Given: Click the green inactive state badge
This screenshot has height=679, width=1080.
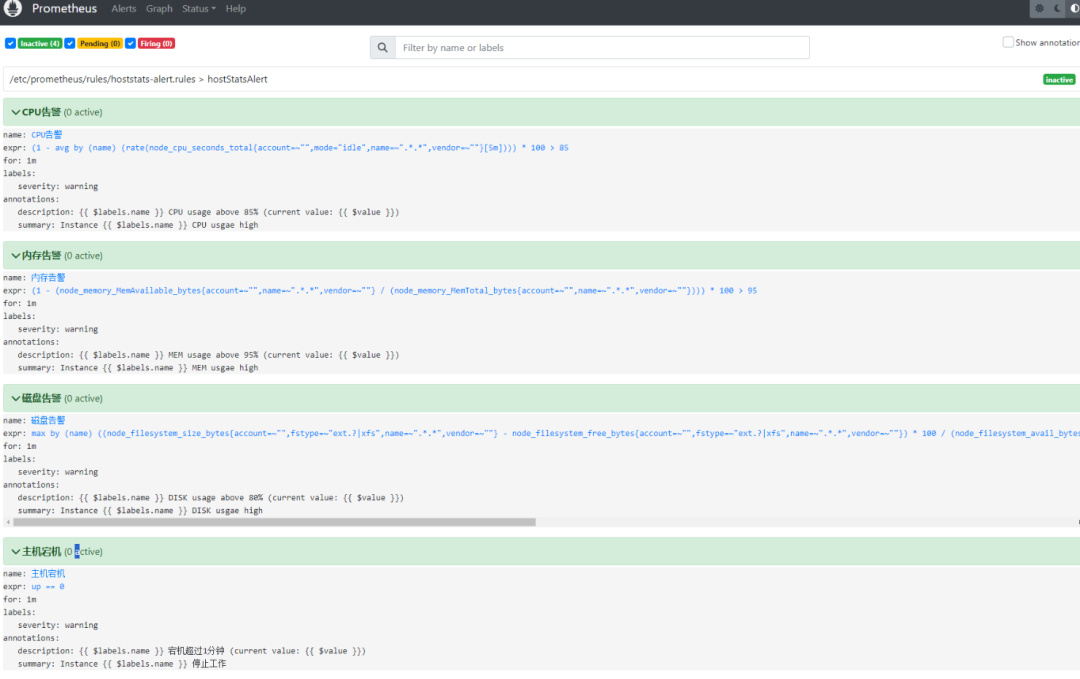Looking at the screenshot, I should 1059,78.
